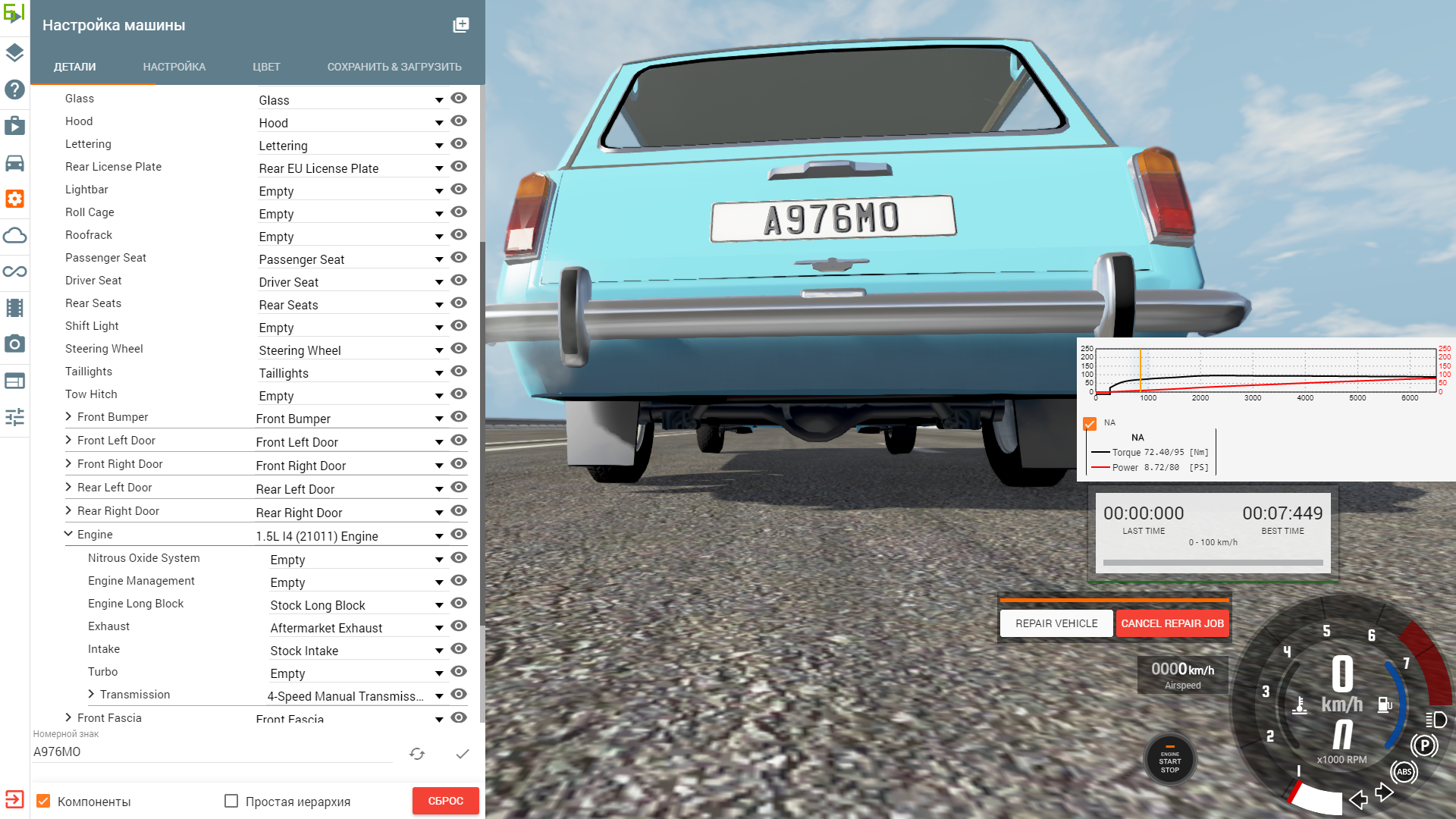Open the help question mark icon
The width and height of the screenshot is (1456, 819).
[x=14, y=89]
